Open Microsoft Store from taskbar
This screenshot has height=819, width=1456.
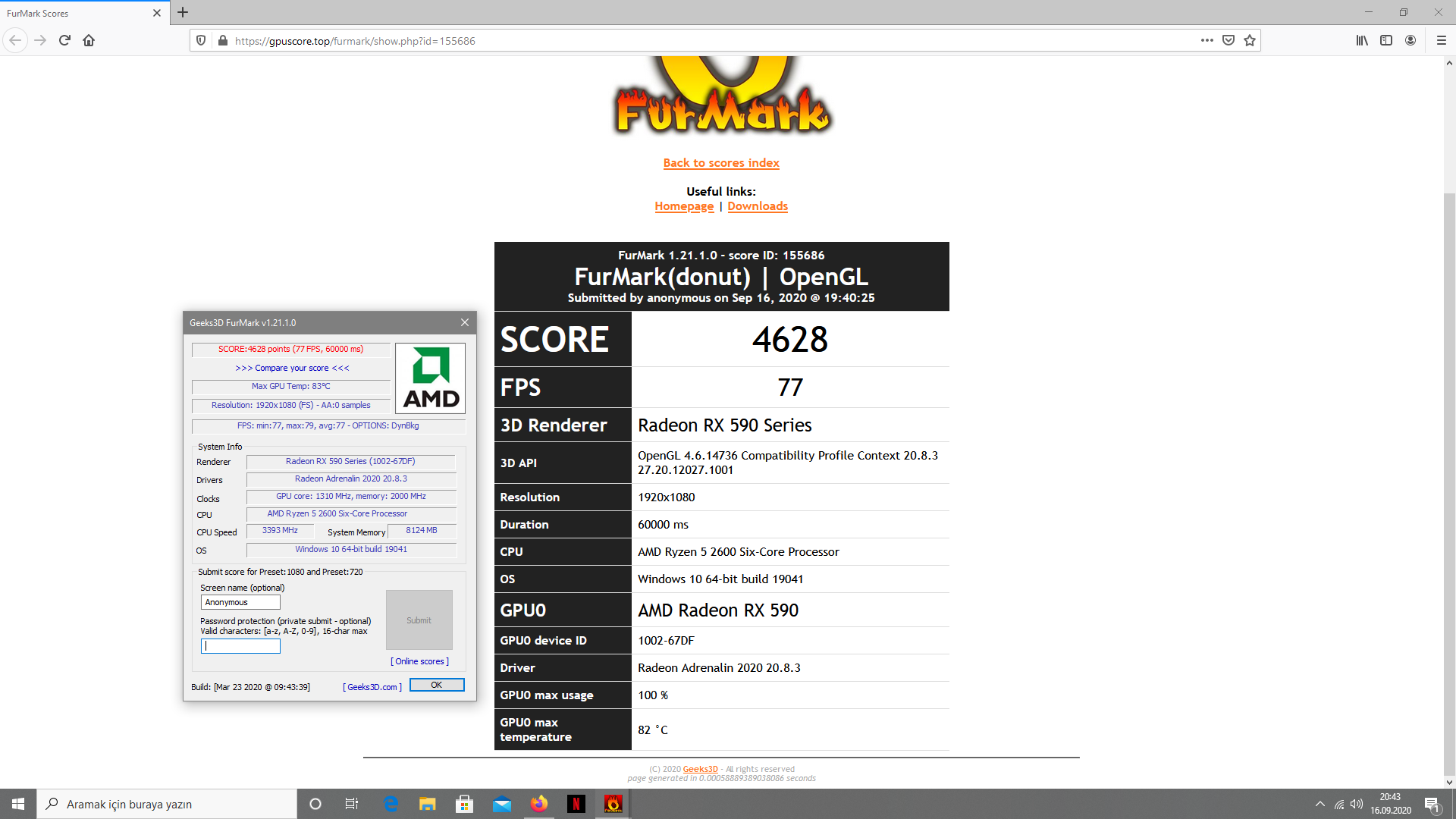[x=465, y=804]
